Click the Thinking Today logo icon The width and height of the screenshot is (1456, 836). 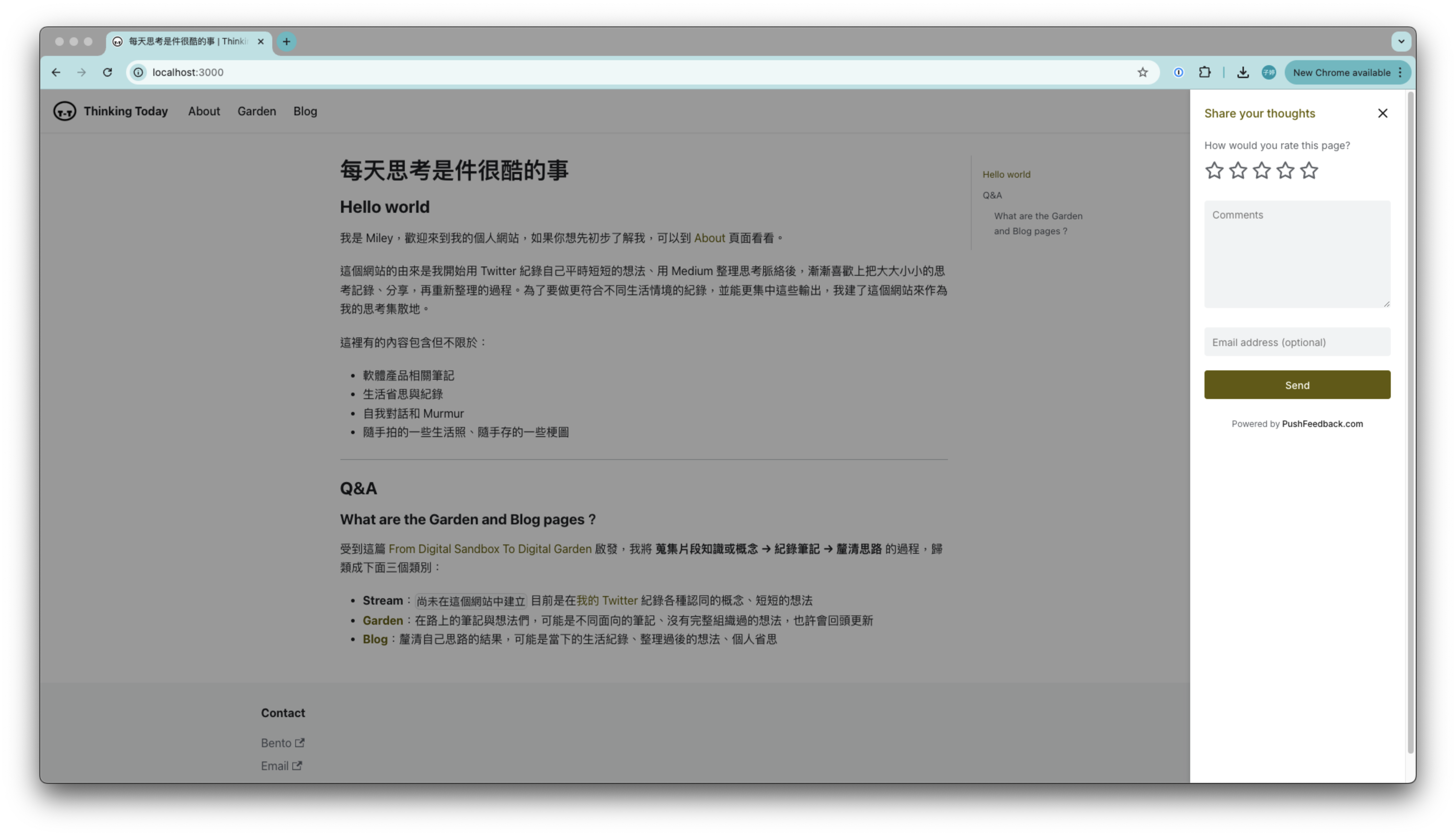coord(64,111)
